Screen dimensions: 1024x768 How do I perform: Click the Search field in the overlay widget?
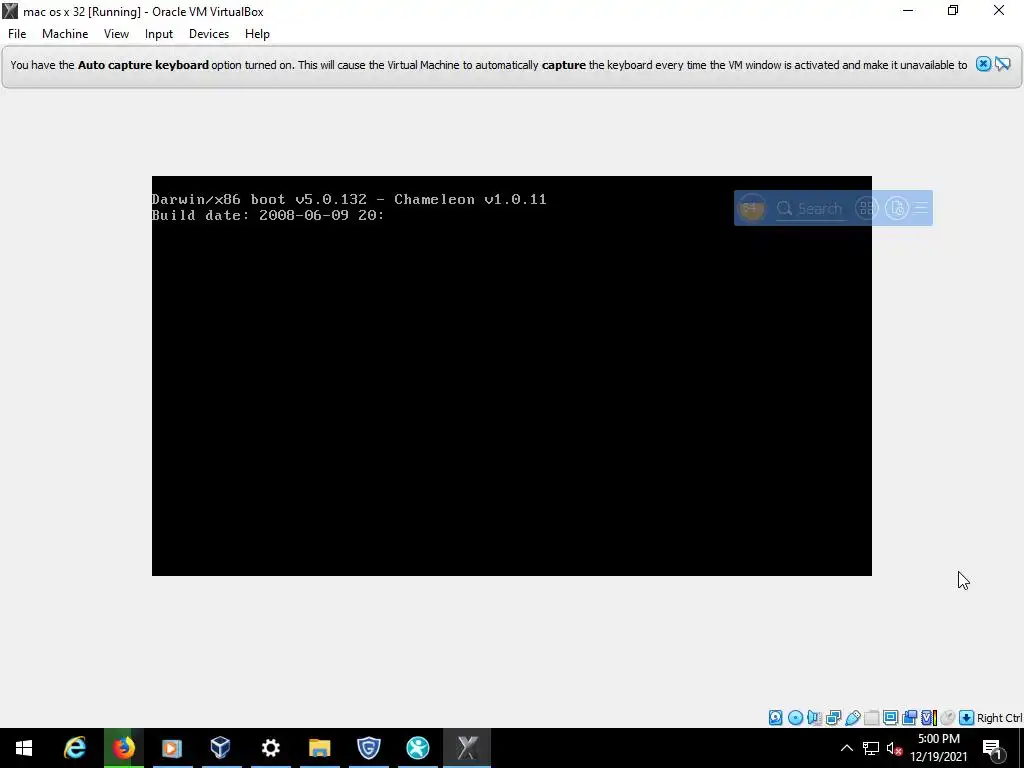(810, 208)
